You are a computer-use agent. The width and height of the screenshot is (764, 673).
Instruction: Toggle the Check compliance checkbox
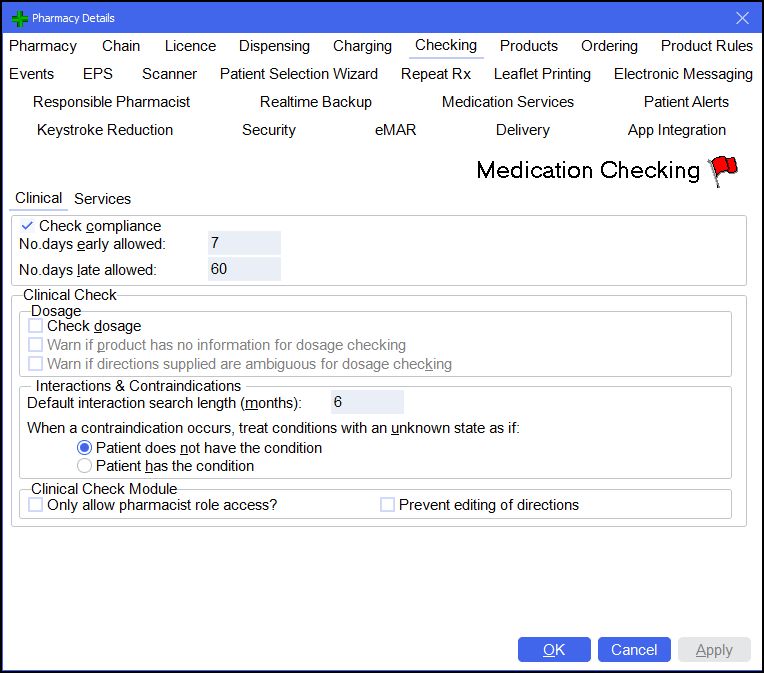point(27,226)
